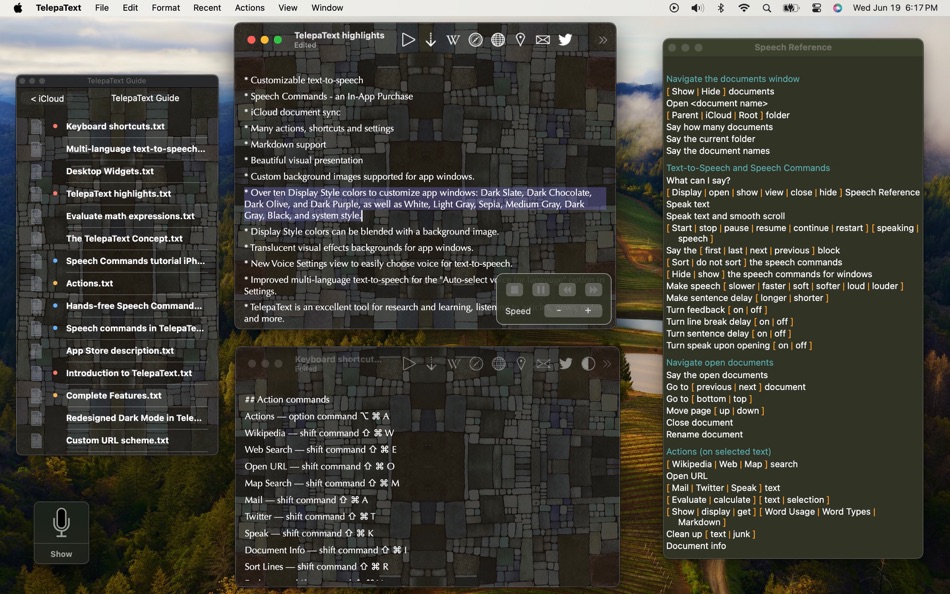Image resolution: width=950 pixels, height=594 pixels.
Task: Open Introduction to TelepaText.txt
Action: [129, 373]
